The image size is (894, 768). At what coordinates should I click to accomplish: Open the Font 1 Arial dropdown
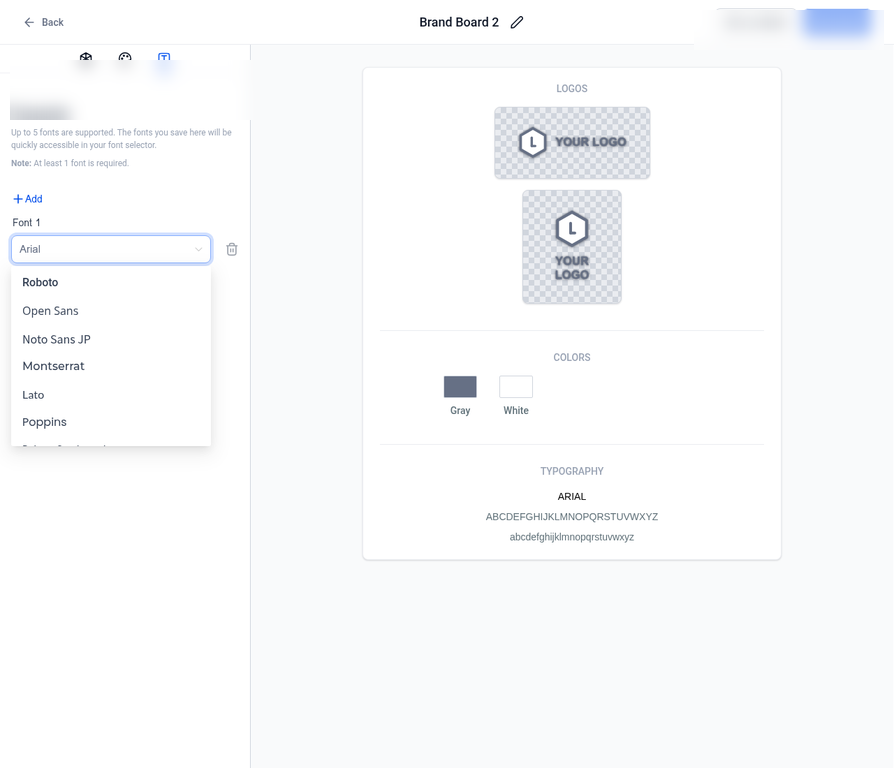click(x=111, y=249)
